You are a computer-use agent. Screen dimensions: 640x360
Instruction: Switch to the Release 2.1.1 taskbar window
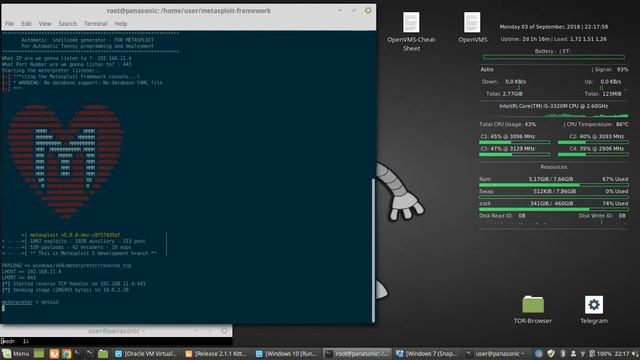pyautogui.click(x=216, y=353)
